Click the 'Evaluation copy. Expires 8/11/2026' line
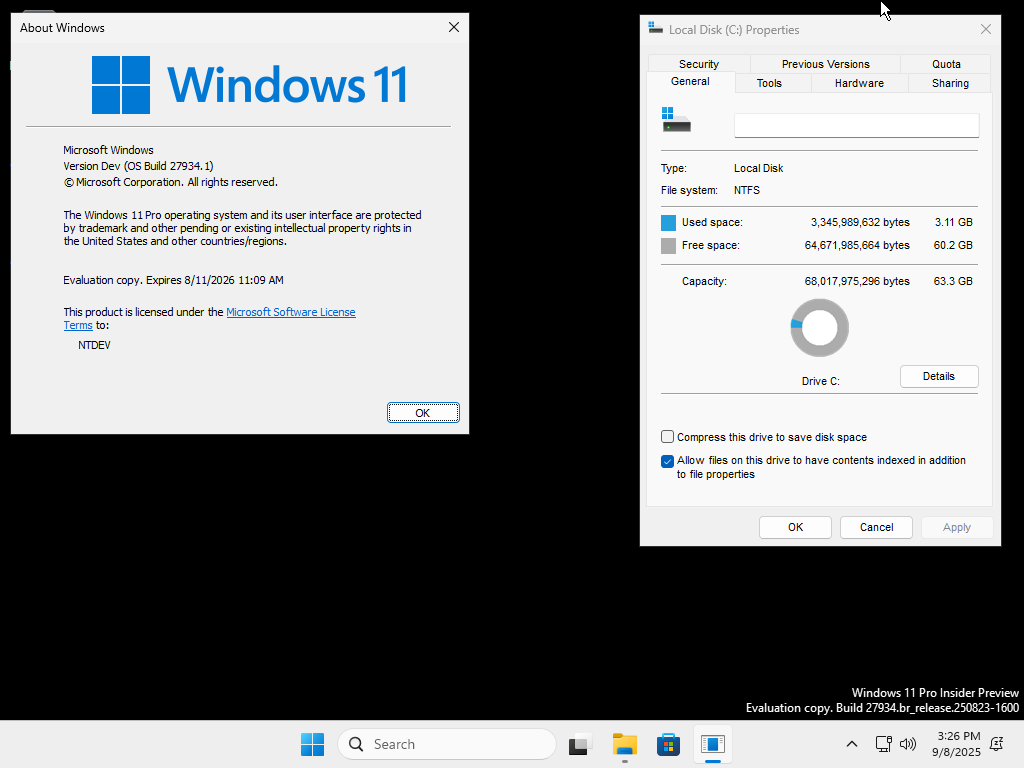The height and width of the screenshot is (768, 1024). (173, 280)
